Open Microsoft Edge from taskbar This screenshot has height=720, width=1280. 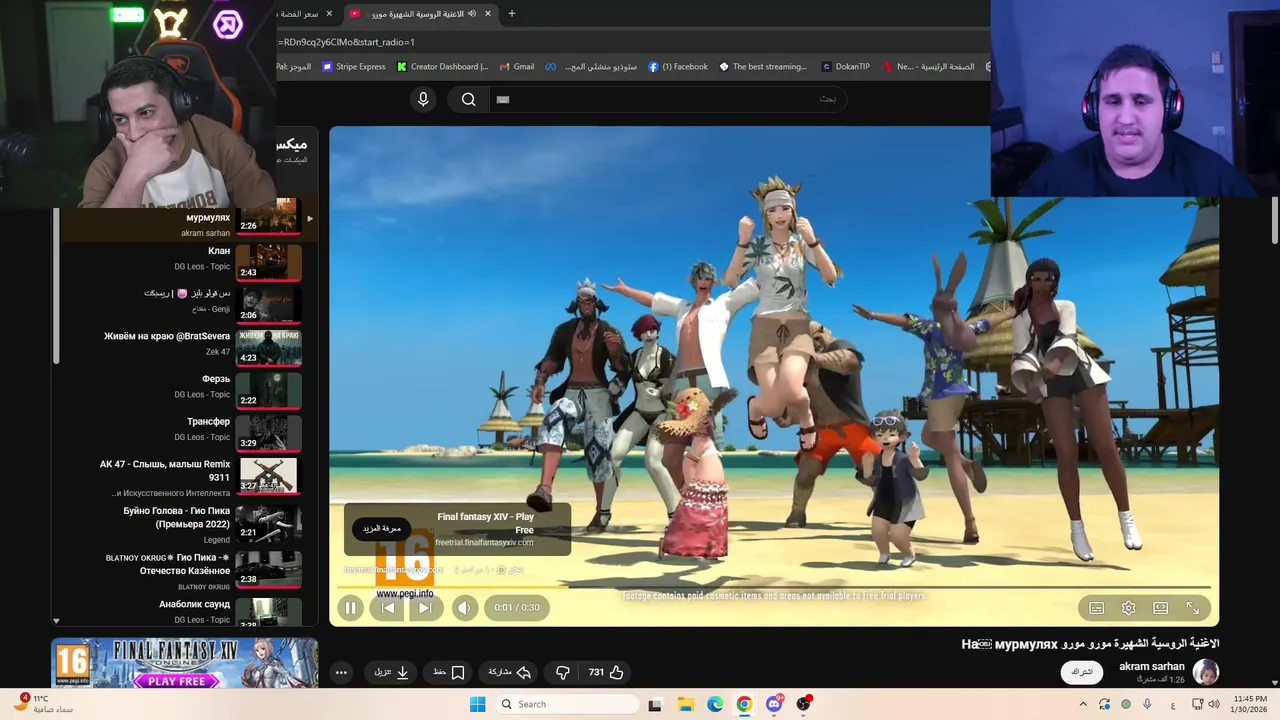point(715,704)
